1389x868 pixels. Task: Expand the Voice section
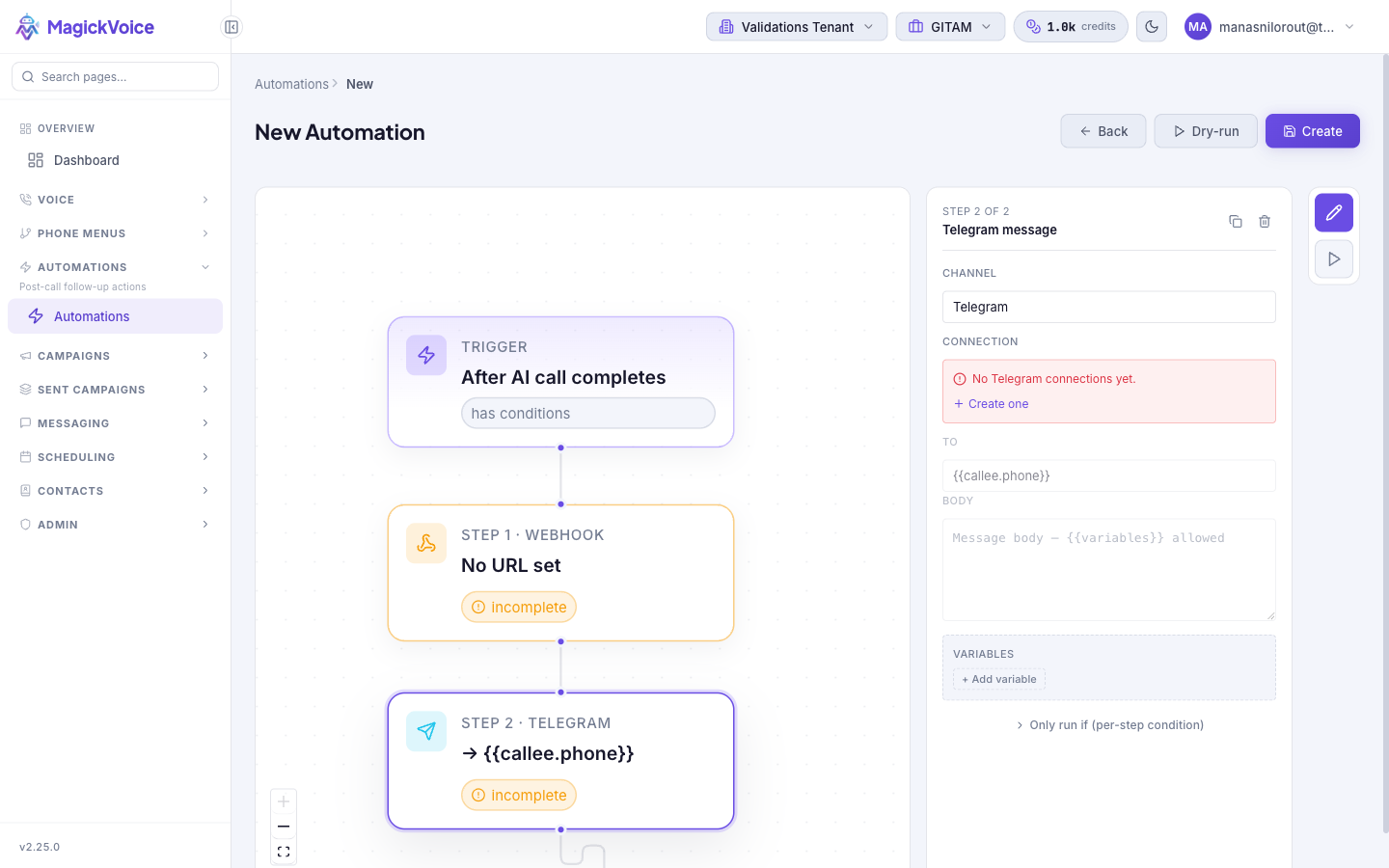pyautogui.click(x=115, y=200)
